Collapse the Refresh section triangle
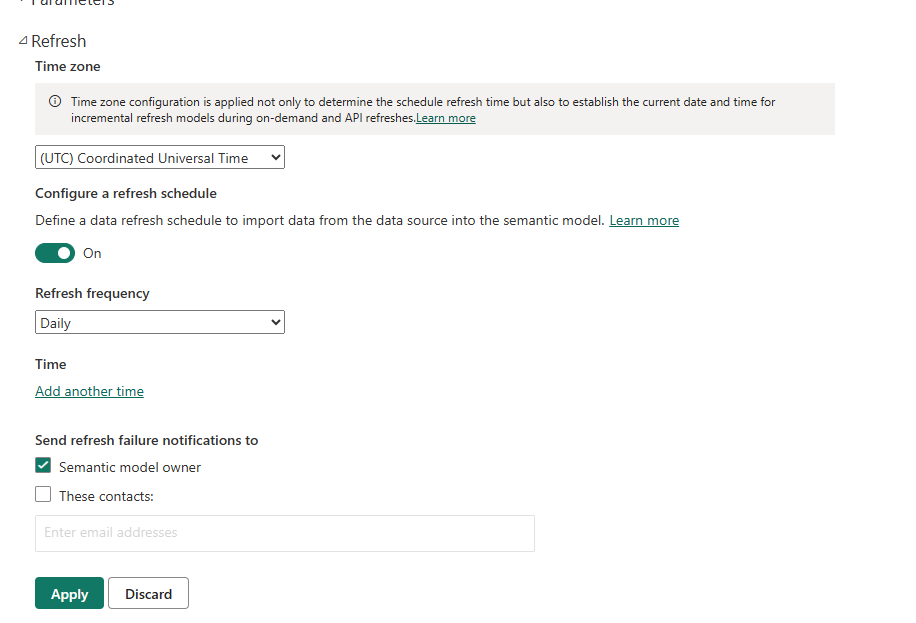The height and width of the screenshot is (623, 916). [23, 41]
